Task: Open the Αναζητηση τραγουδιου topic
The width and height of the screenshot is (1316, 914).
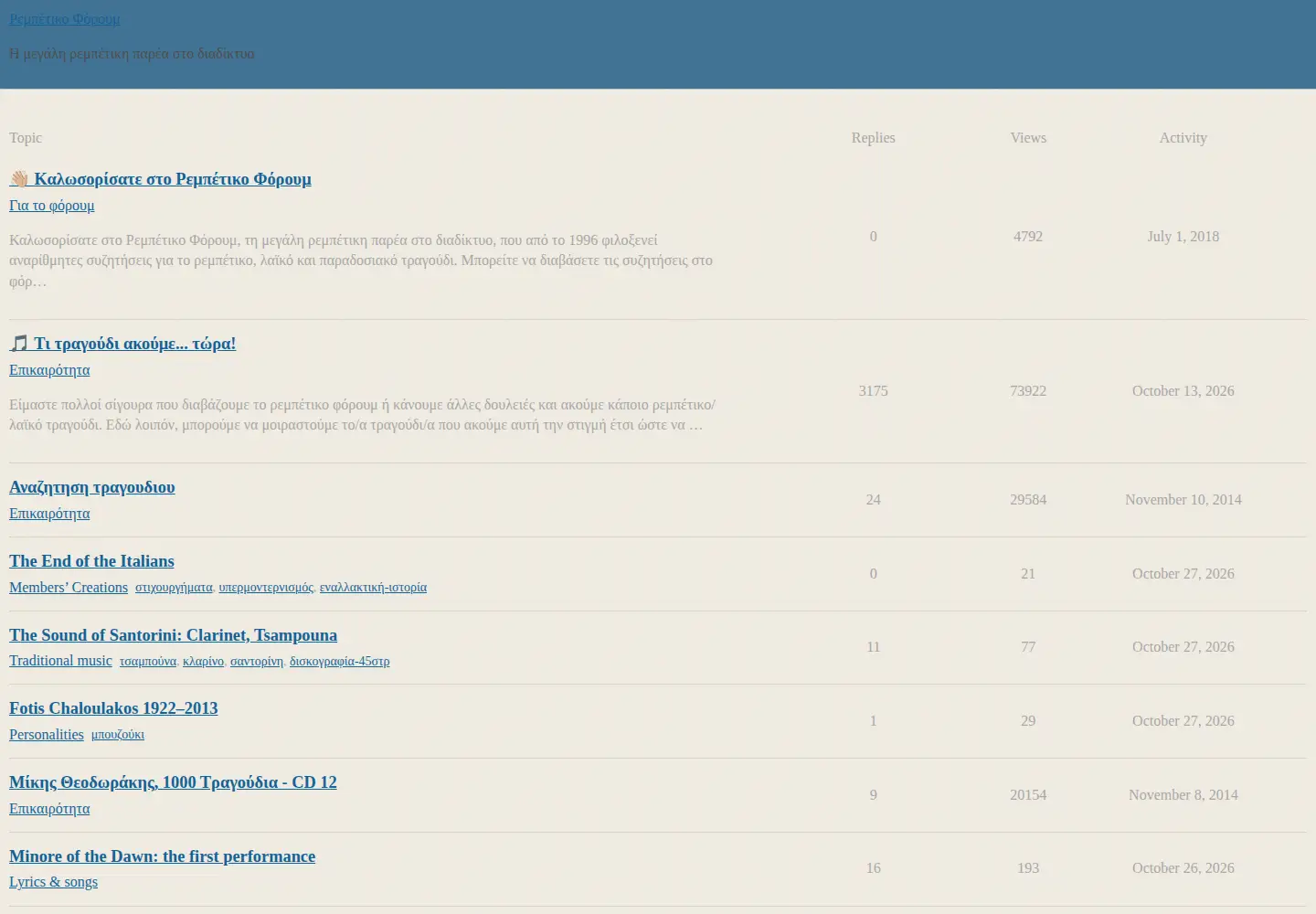Action: tap(92, 487)
